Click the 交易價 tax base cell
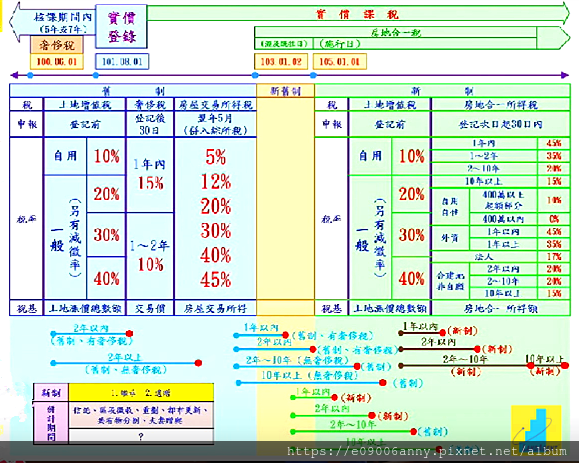 (x=150, y=308)
